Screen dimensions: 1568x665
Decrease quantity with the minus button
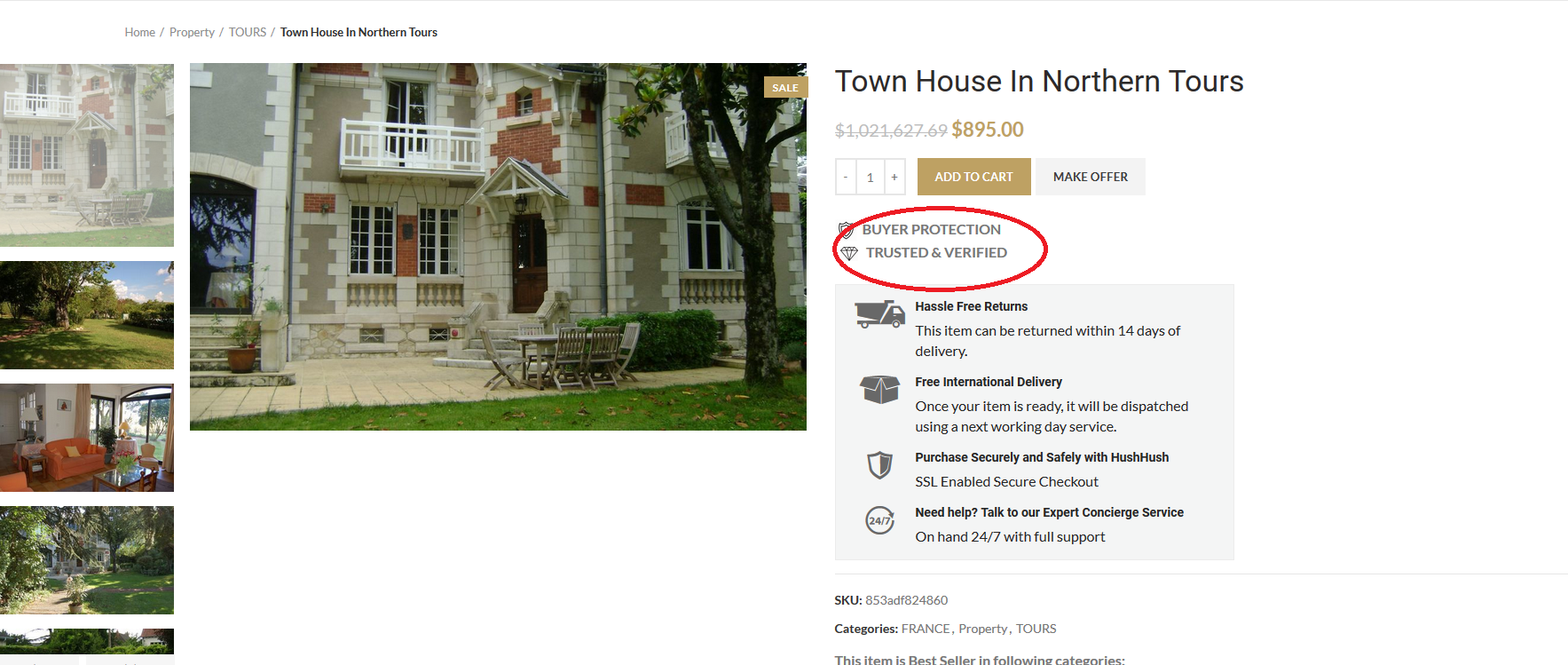[x=846, y=177]
